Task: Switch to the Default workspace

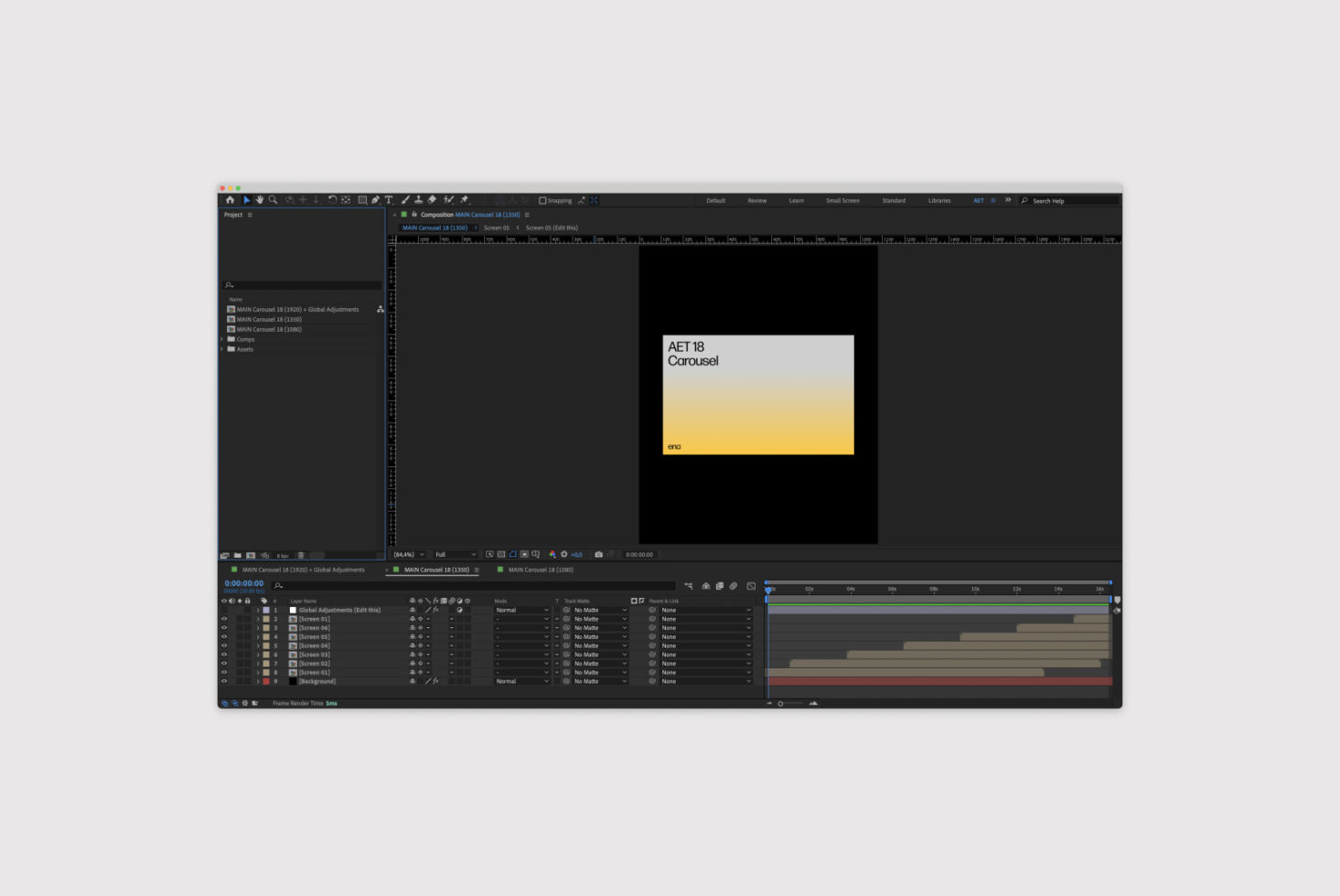Action: click(715, 200)
